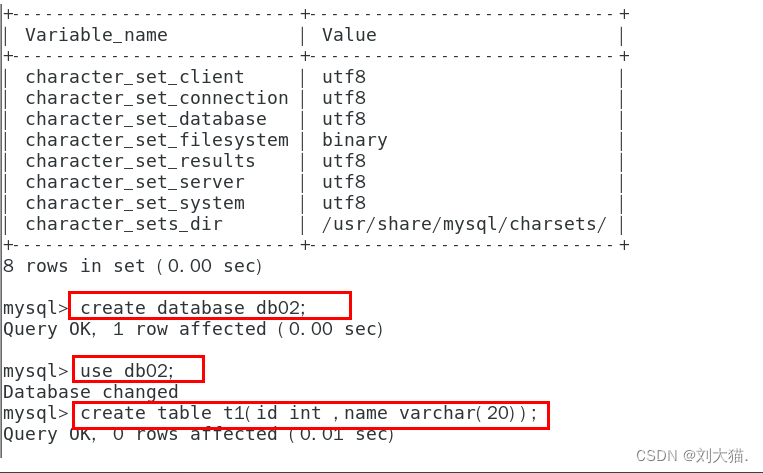Click the character_set_filesystem variable name
The width and height of the screenshot is (763, 473).
coord(156,140)
